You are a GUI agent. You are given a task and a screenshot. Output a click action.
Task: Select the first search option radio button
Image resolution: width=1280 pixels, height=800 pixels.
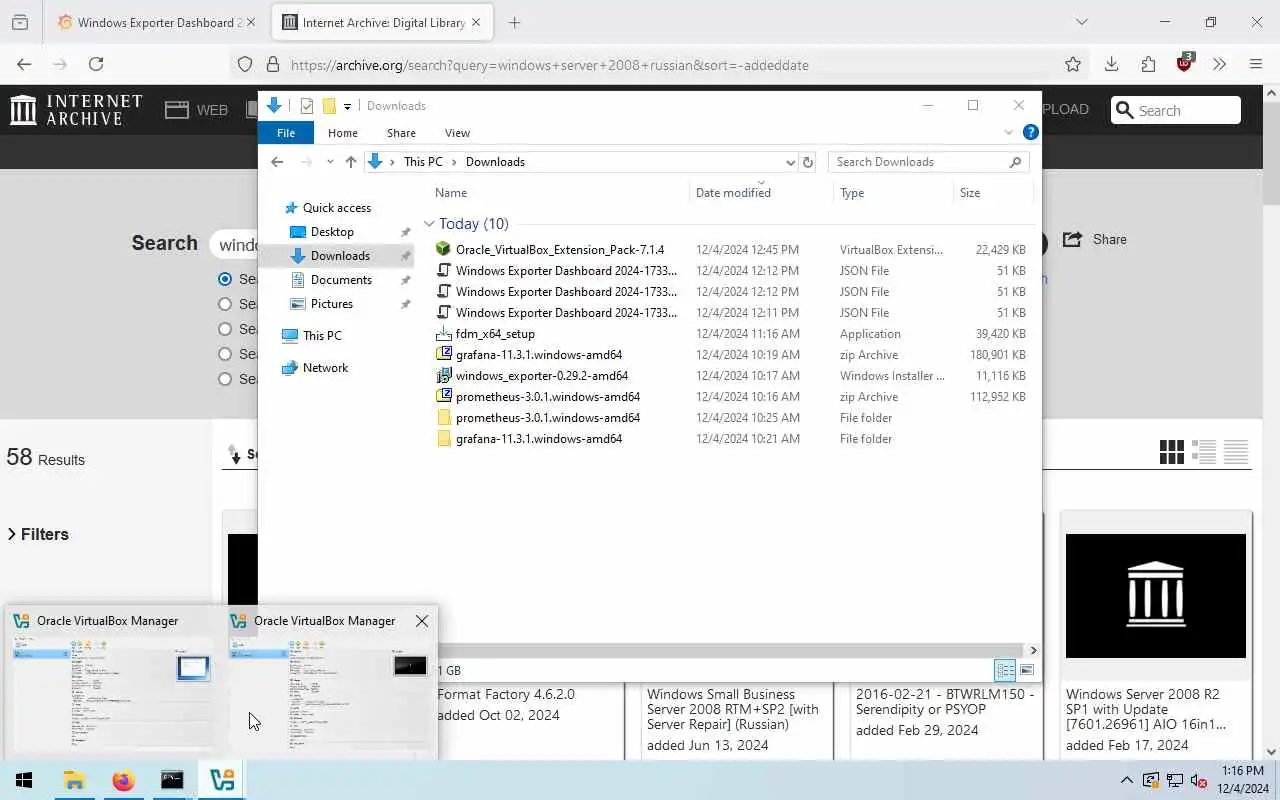(x=225, y=279)
